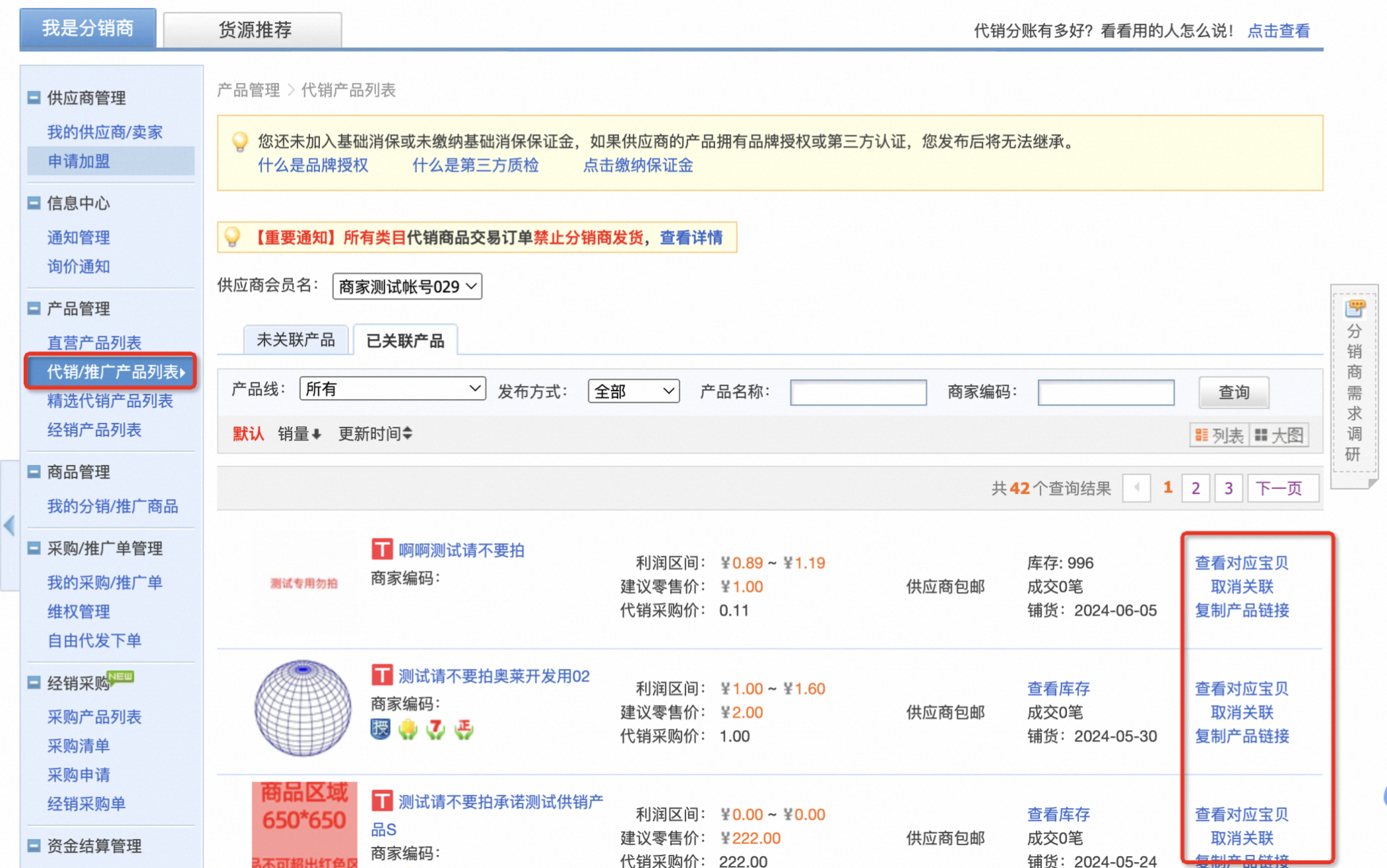Open the 供应商会员名 dropdown 商家测试帐号029
1387x868 pixels.
click(x=407, y=286)
